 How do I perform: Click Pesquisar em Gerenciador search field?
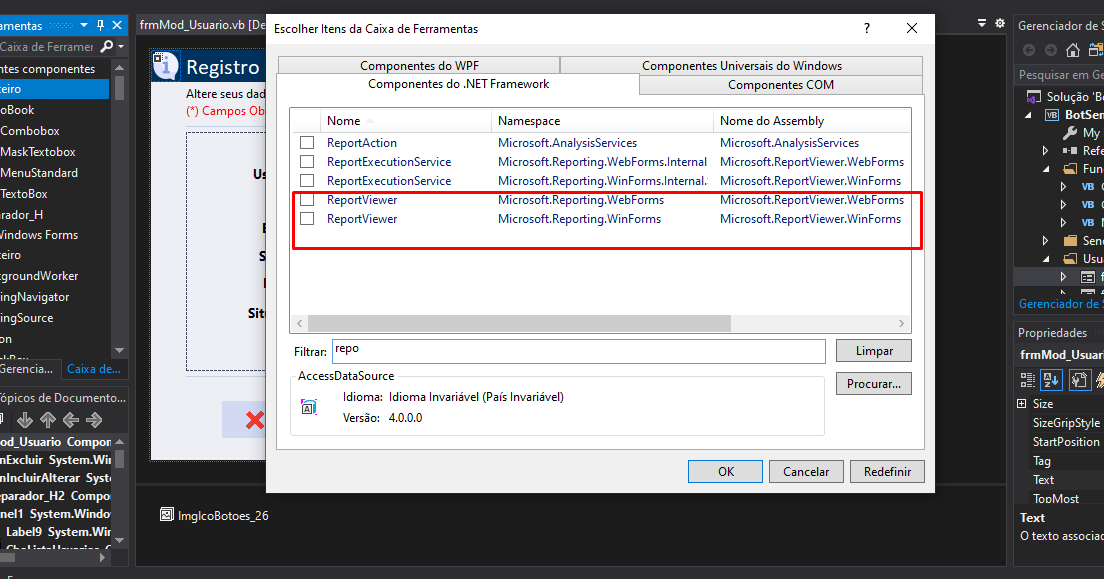tap(1061, 75)
